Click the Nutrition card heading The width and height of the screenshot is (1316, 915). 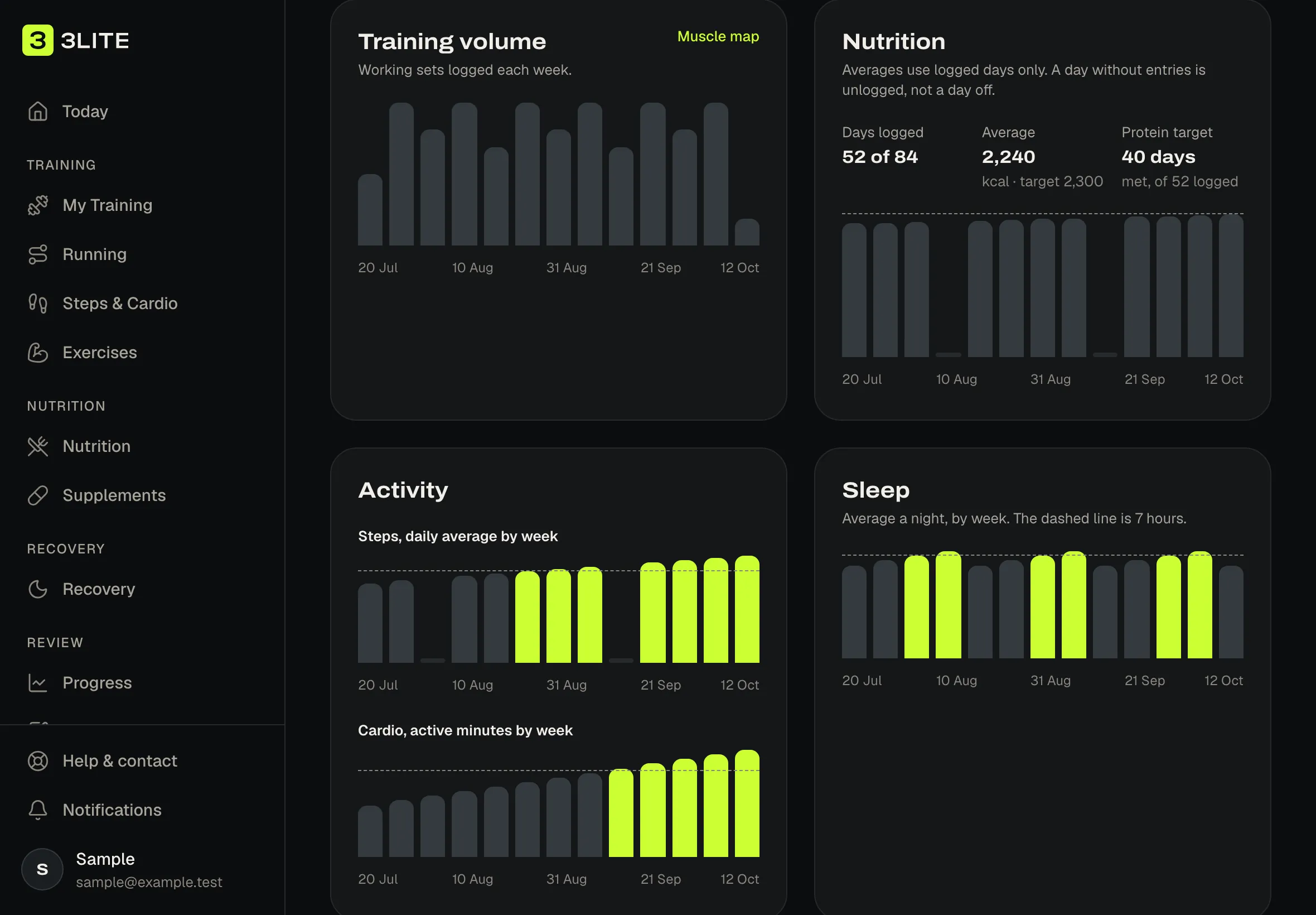pyautogui.click(x=894, y=42)
